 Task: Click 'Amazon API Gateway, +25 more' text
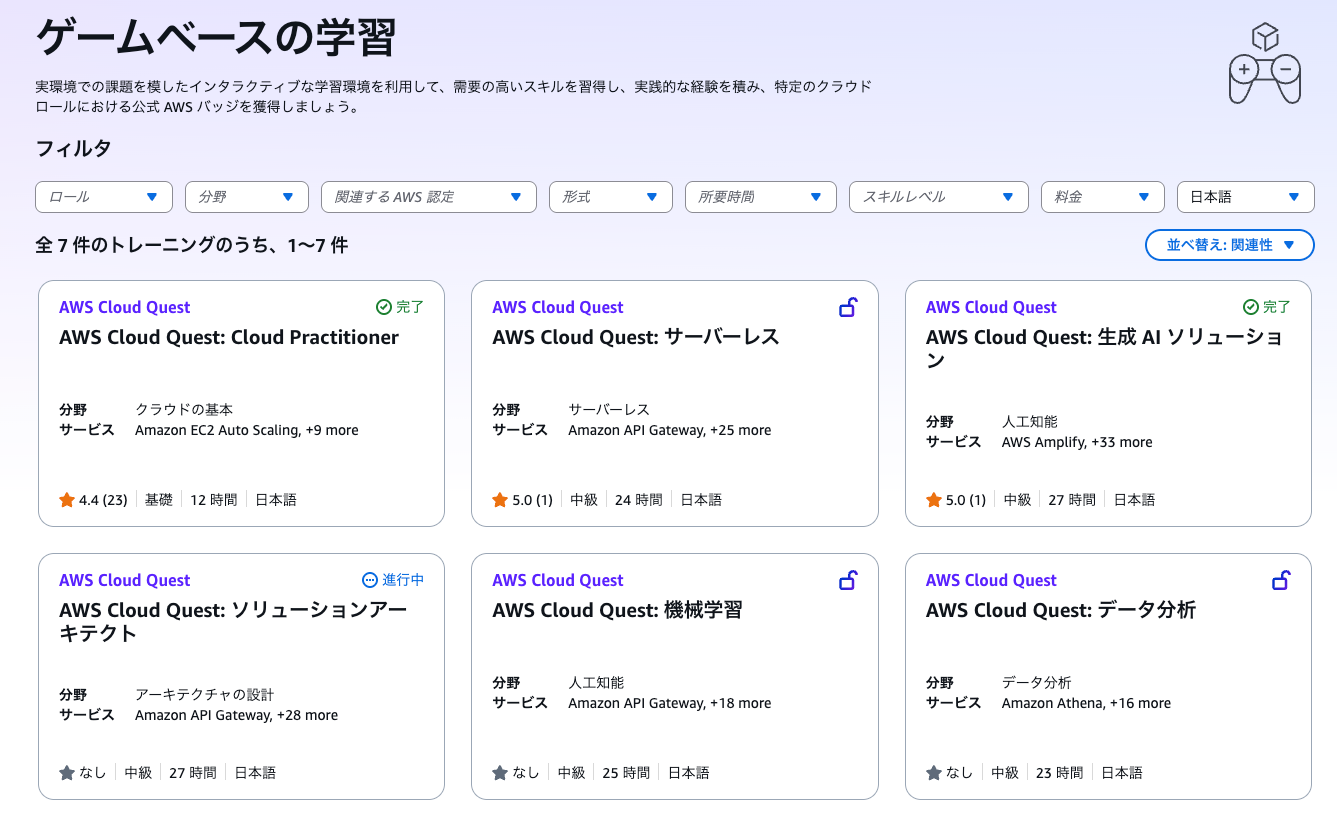tap(670, 430)
